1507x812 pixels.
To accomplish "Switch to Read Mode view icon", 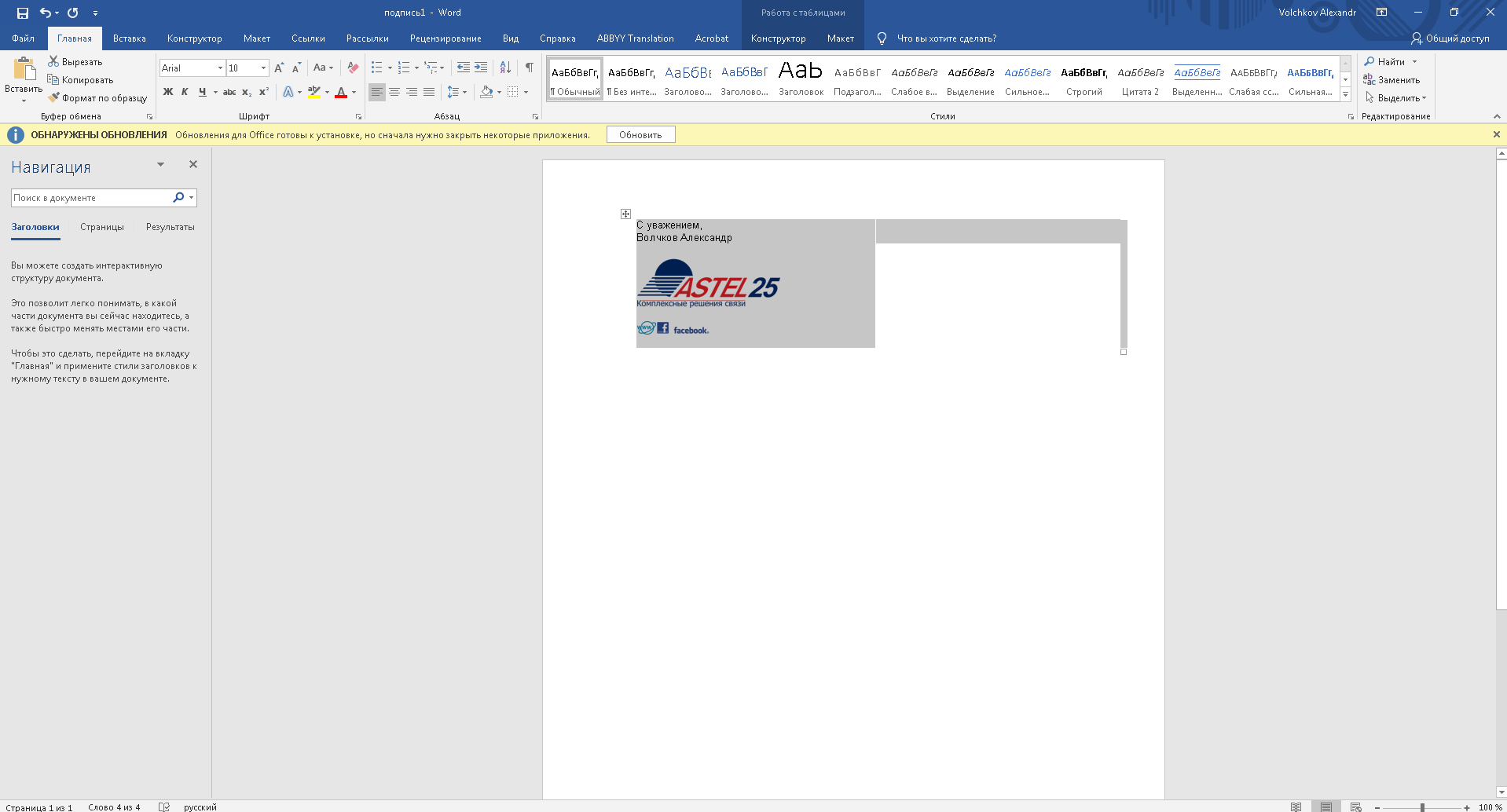I will (x=1296, y=807).
